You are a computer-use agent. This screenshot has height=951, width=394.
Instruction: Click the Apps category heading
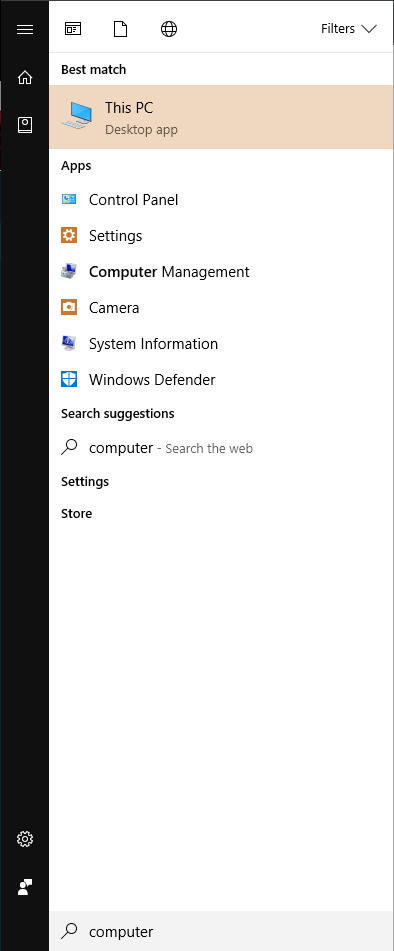point(76,166)
